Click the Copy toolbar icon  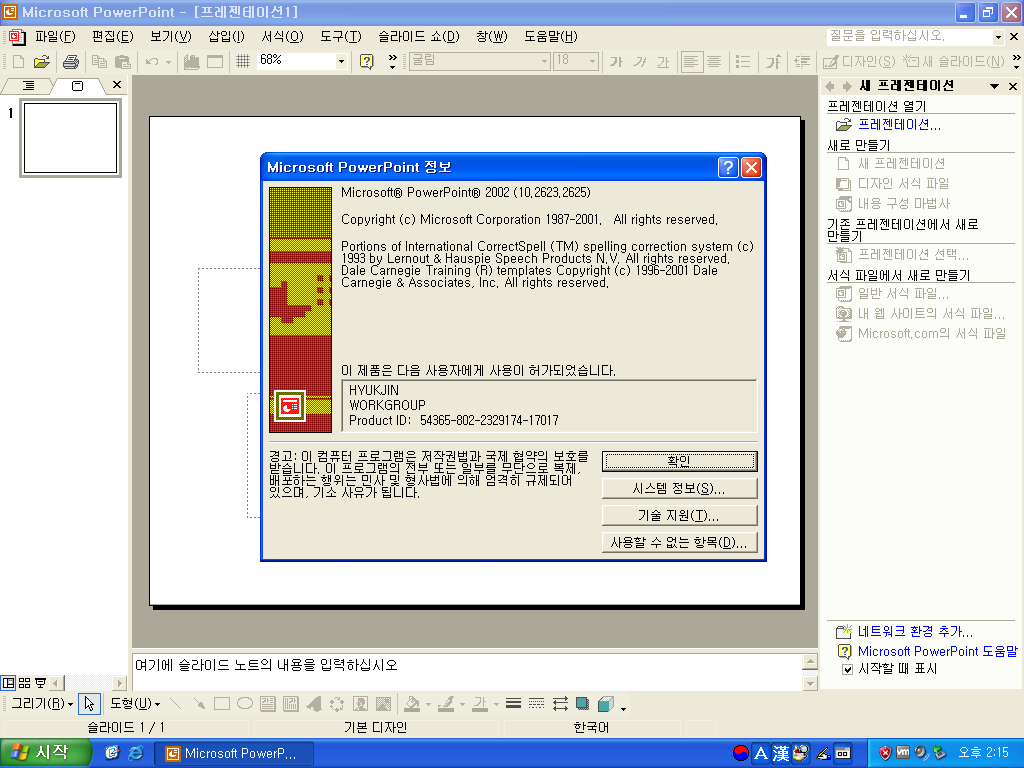click(x=99, y=61)
